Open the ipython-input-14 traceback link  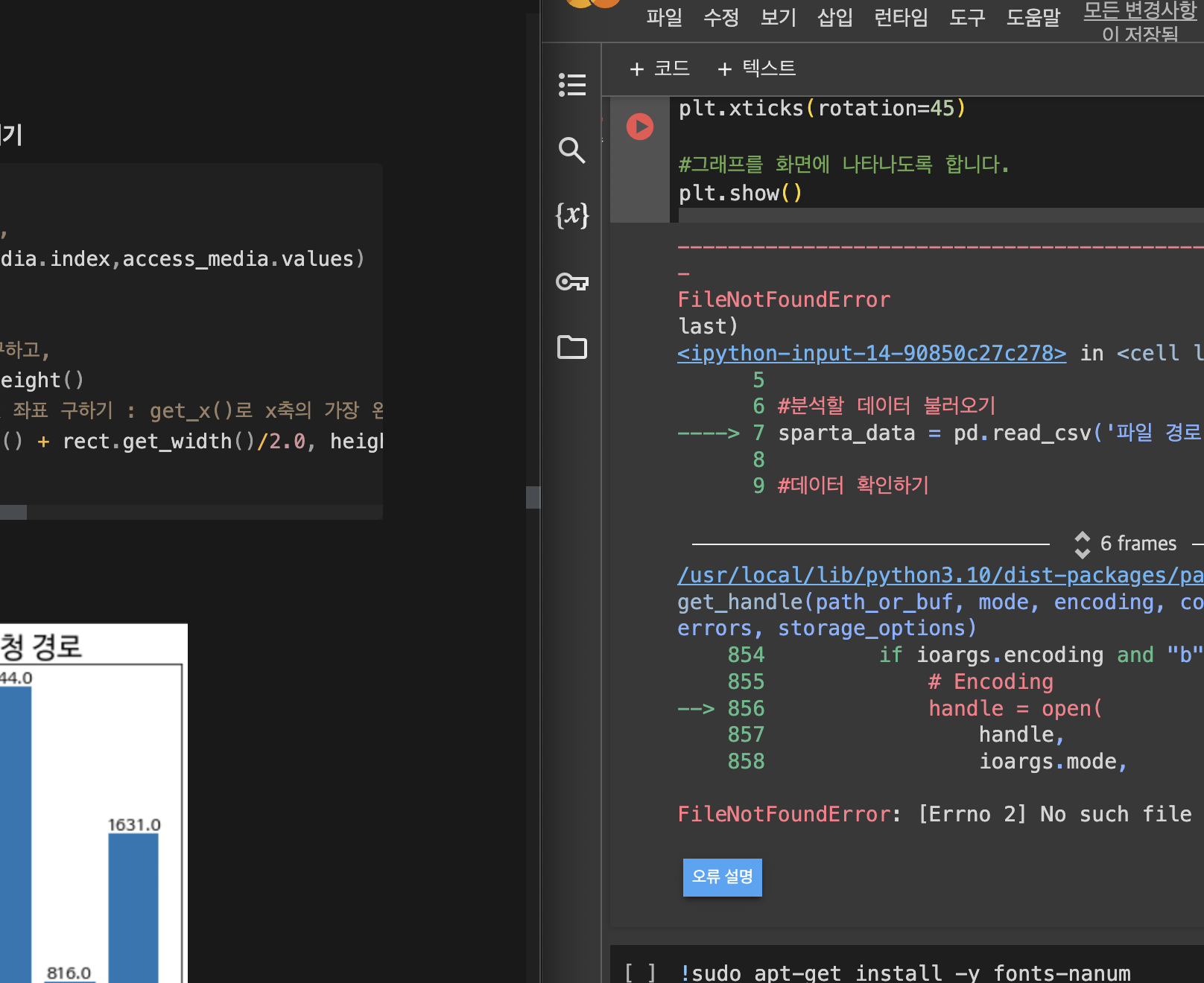pyautogui.click(x=872, y=353)
